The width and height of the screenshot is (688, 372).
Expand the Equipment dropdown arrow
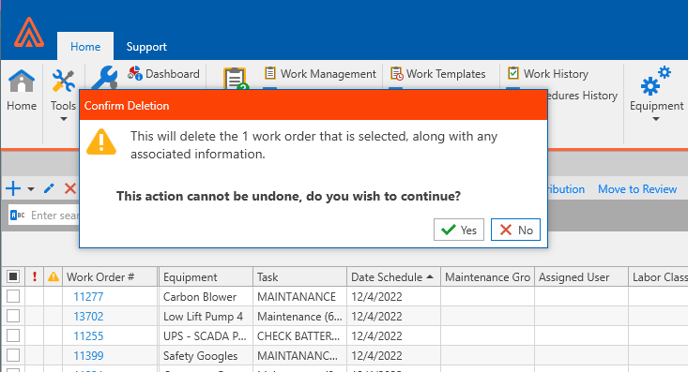point(656,119)
